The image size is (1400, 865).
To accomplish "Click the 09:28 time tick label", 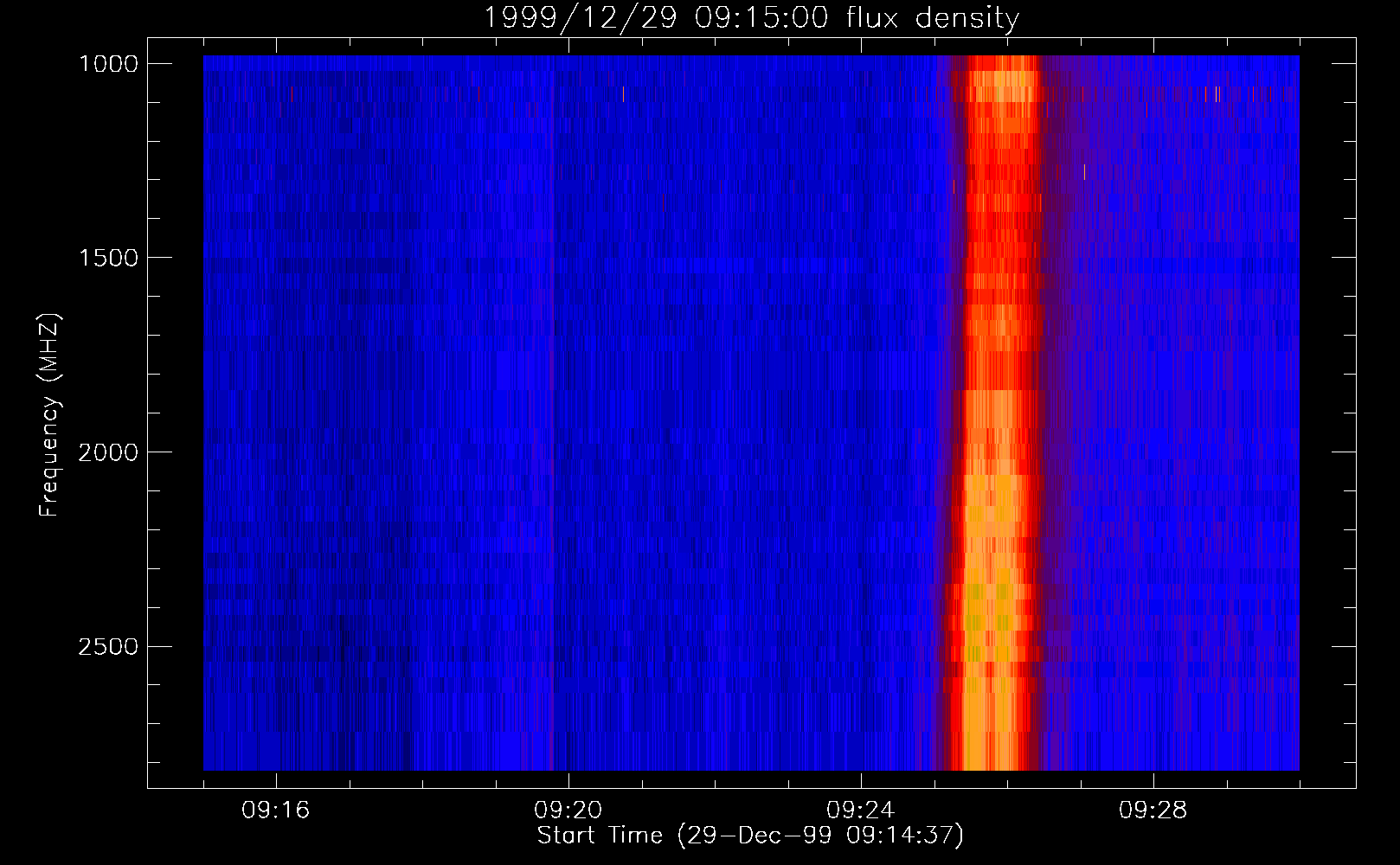I will pyautogui.click(x=1153, y=811).
